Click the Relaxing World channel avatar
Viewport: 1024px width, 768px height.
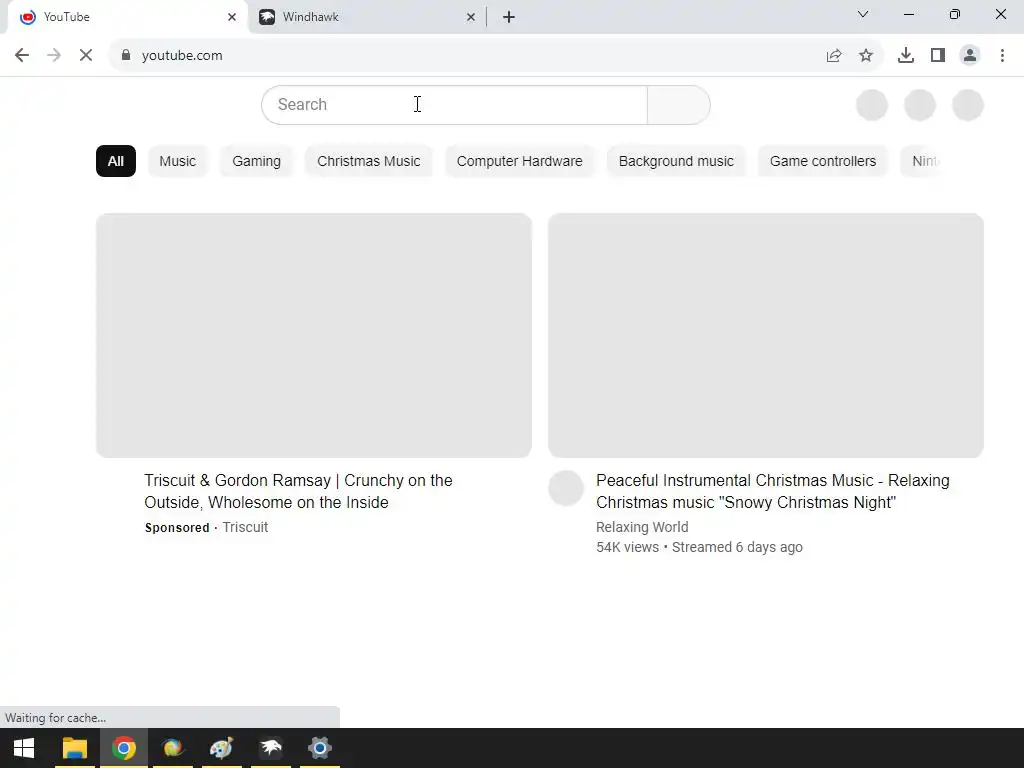[566, 488]
